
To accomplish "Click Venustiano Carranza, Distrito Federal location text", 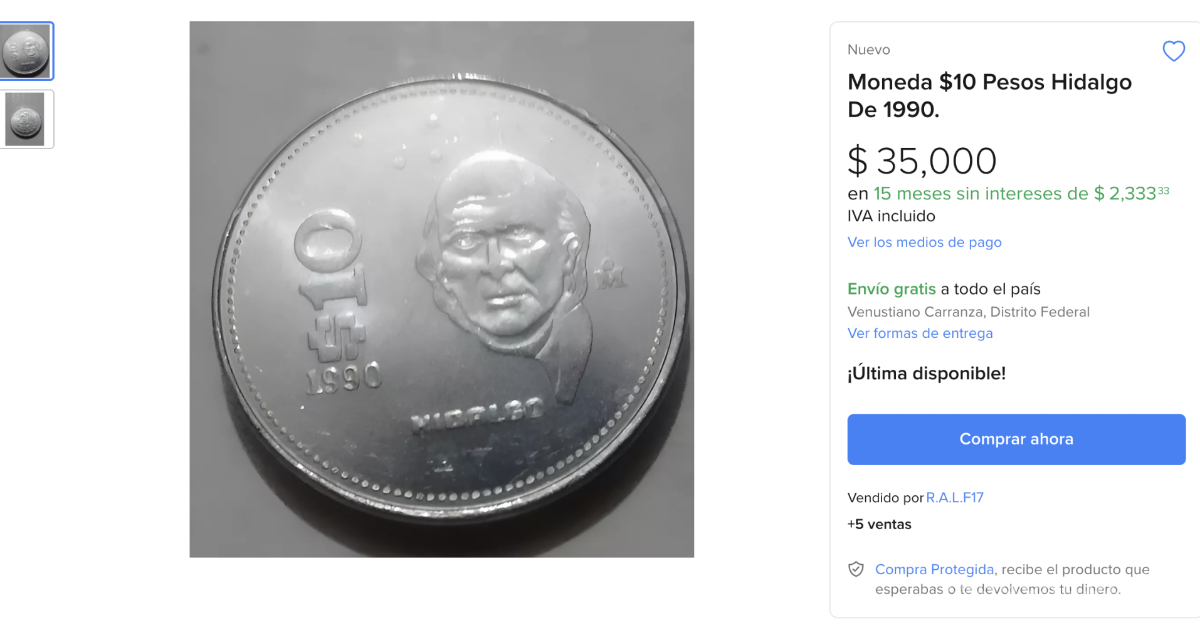I will point(968,312).
